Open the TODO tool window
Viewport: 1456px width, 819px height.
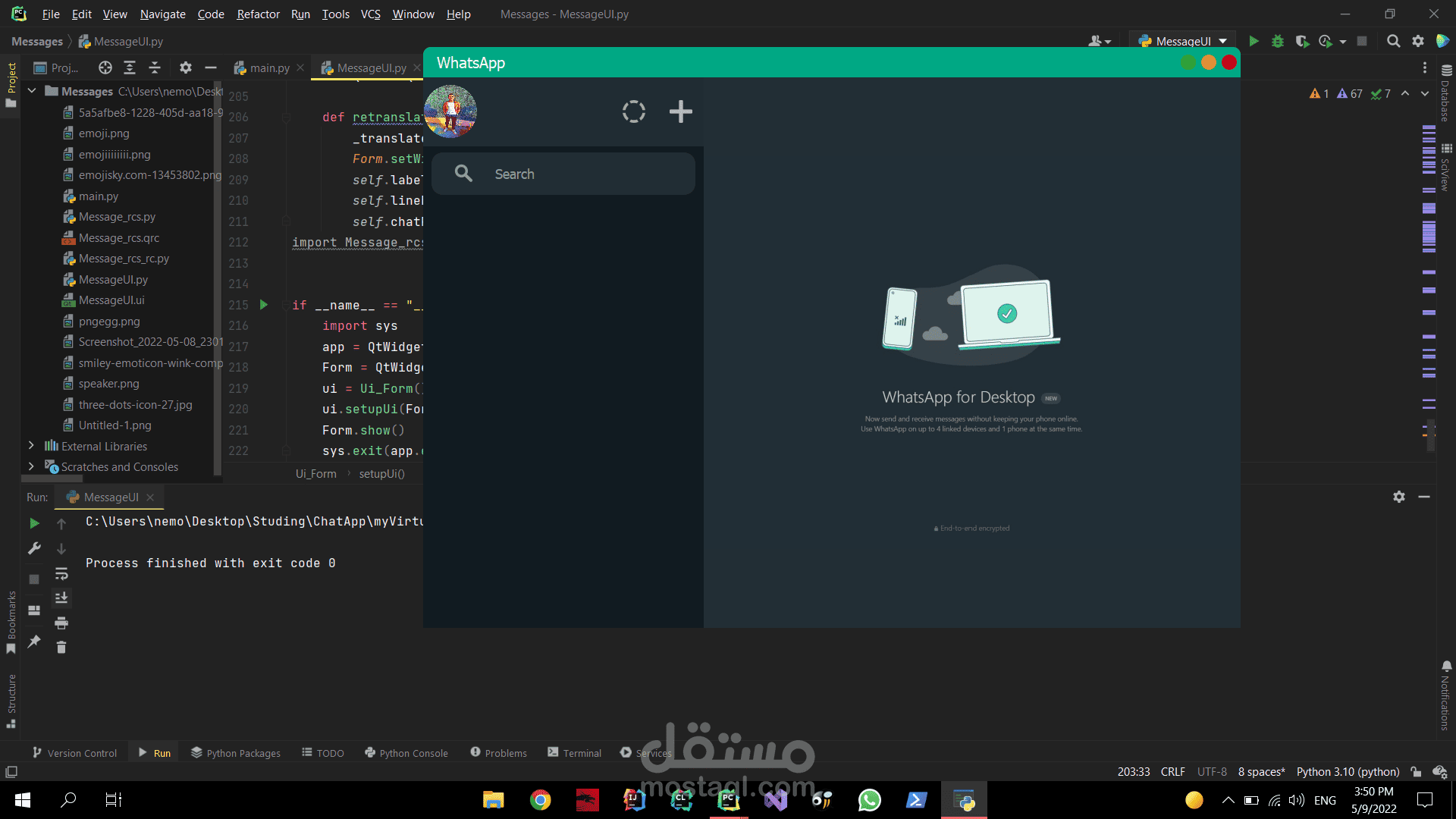[x=323, y=752]
